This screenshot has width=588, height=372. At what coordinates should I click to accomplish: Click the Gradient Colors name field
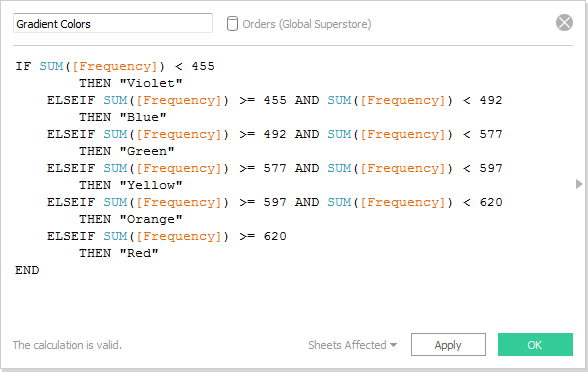[x=113, y=23]
